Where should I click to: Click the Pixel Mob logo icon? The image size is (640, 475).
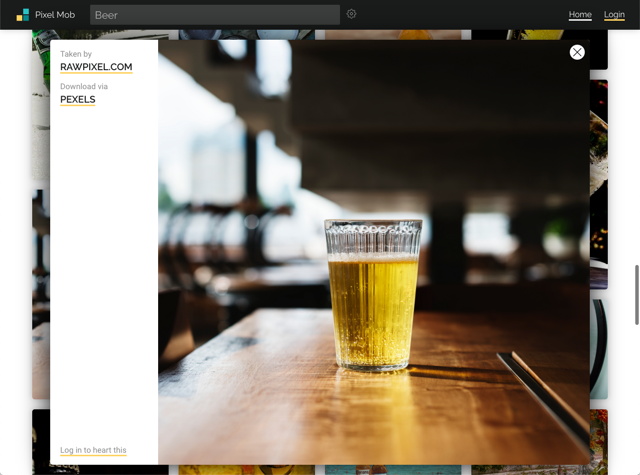point(22,15)
